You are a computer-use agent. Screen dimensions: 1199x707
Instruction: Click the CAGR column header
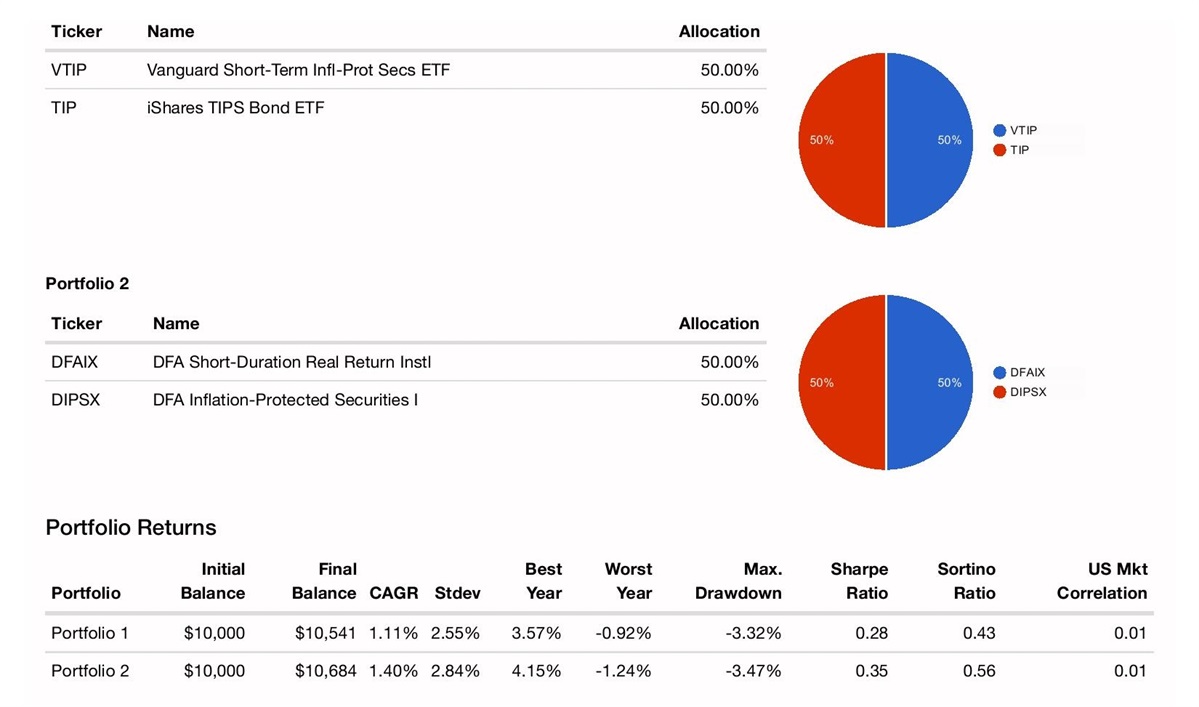coord(393,593)
